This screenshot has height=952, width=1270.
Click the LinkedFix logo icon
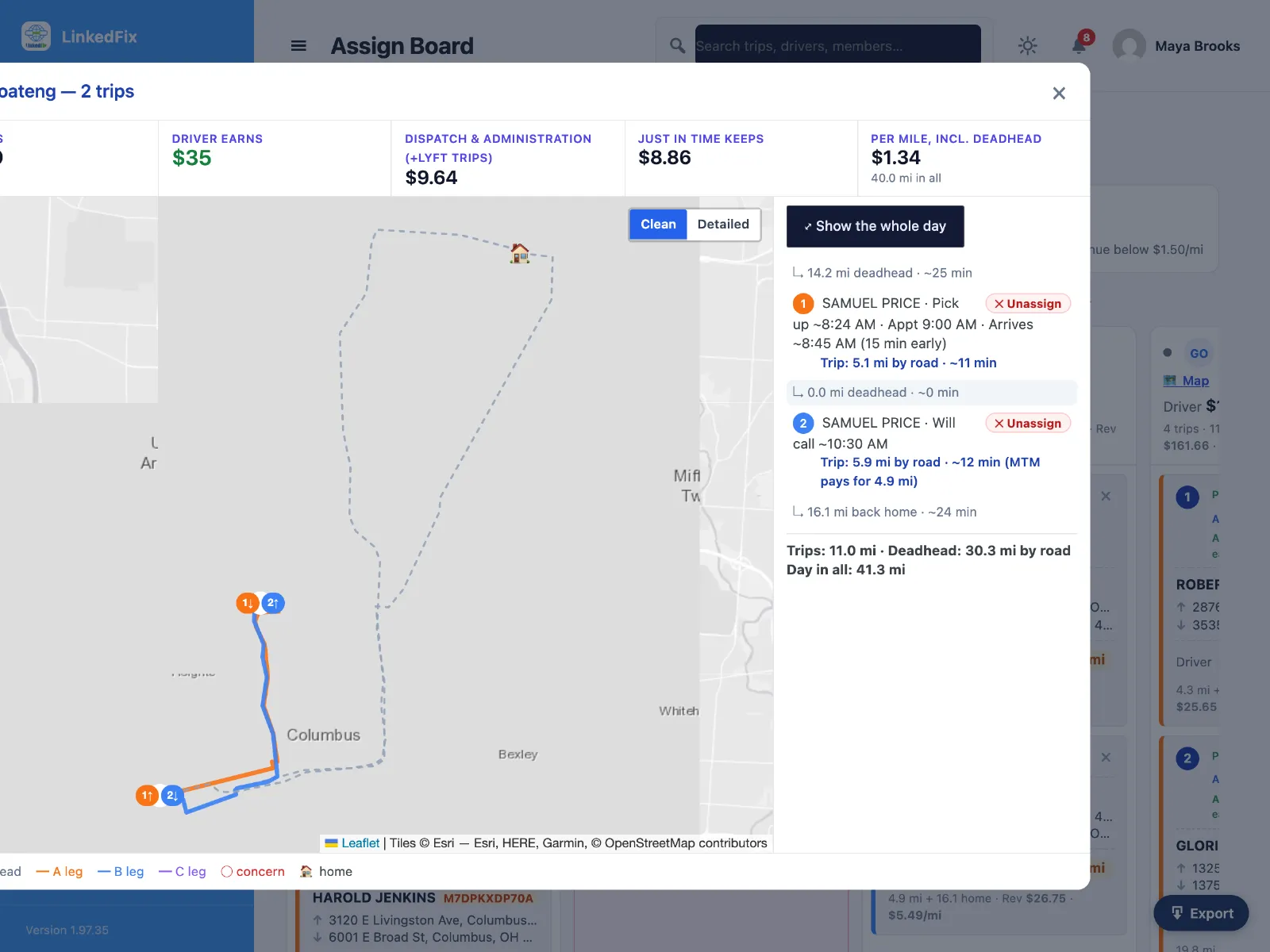[x=36, y=36]
